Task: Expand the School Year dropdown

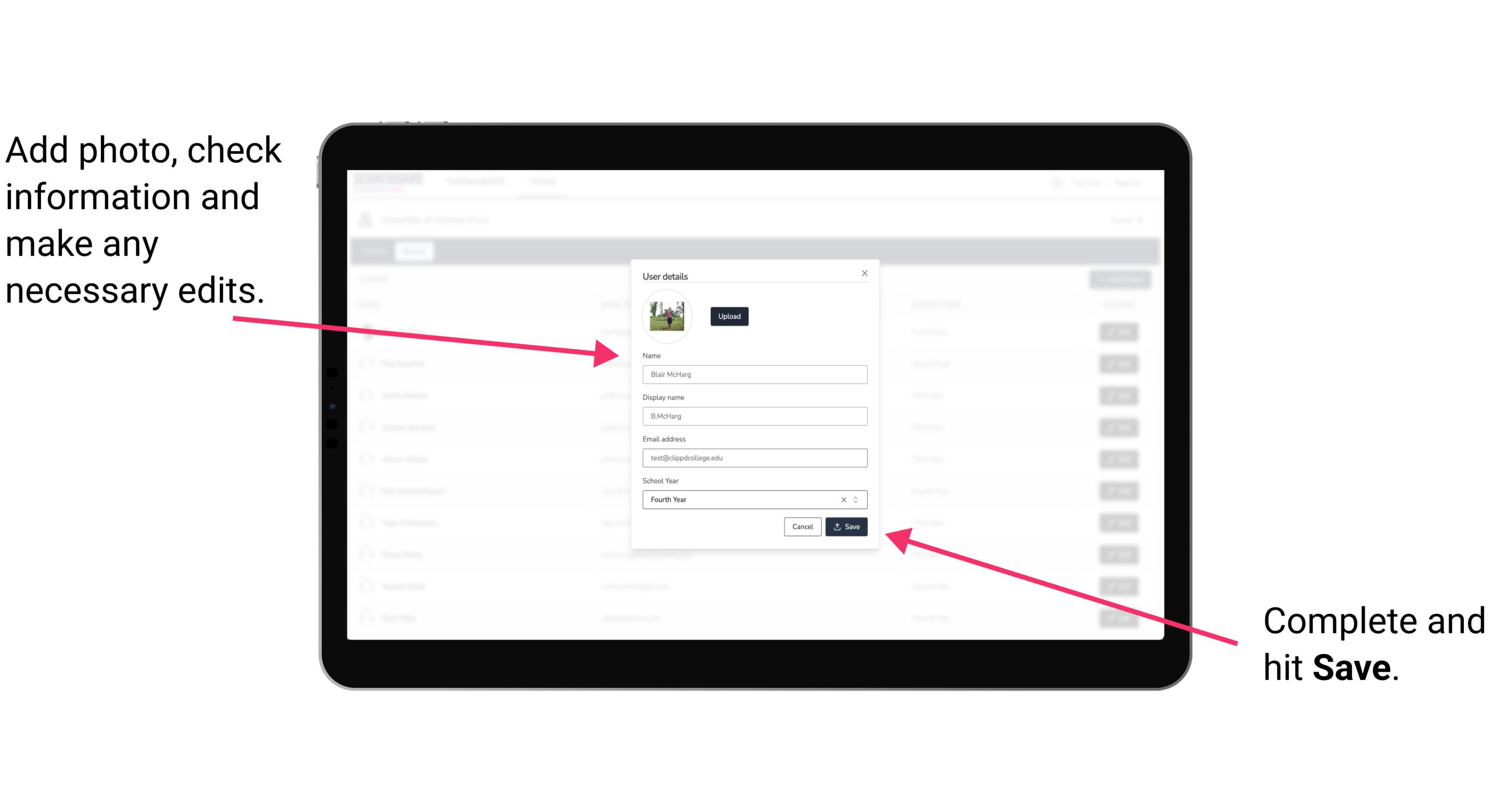Action: (857, 499)
